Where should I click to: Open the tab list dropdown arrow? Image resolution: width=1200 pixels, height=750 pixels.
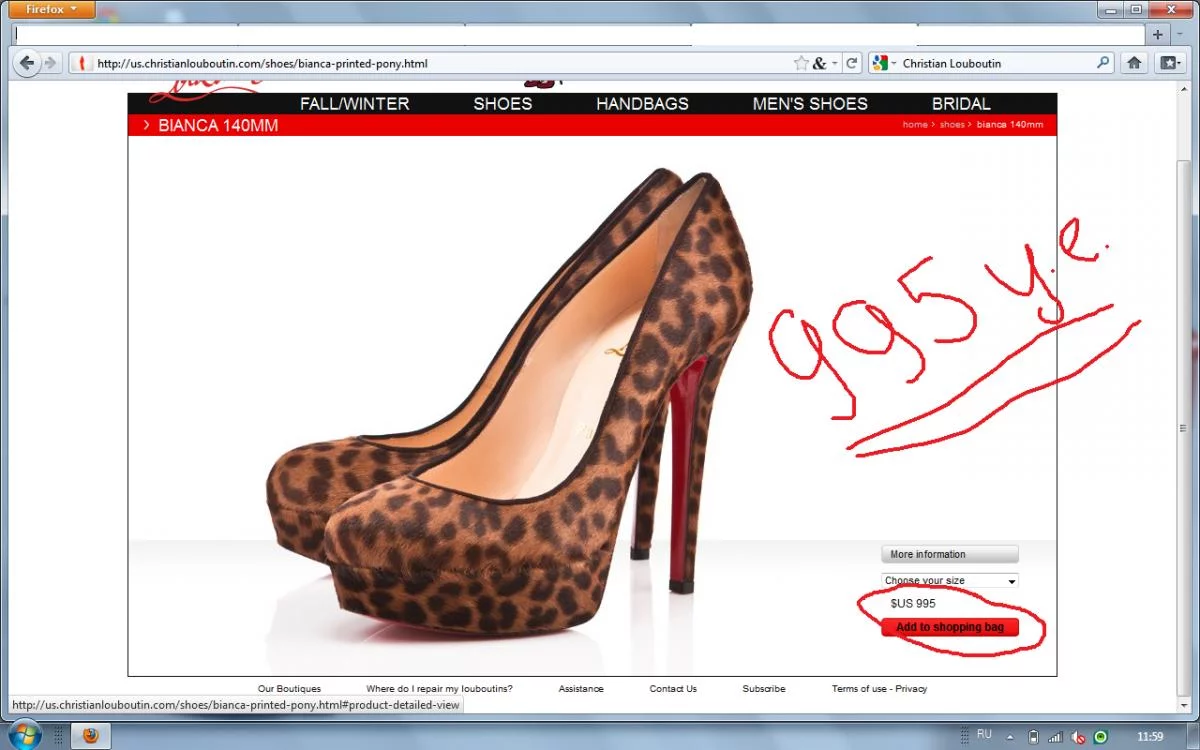point(1180,34)
